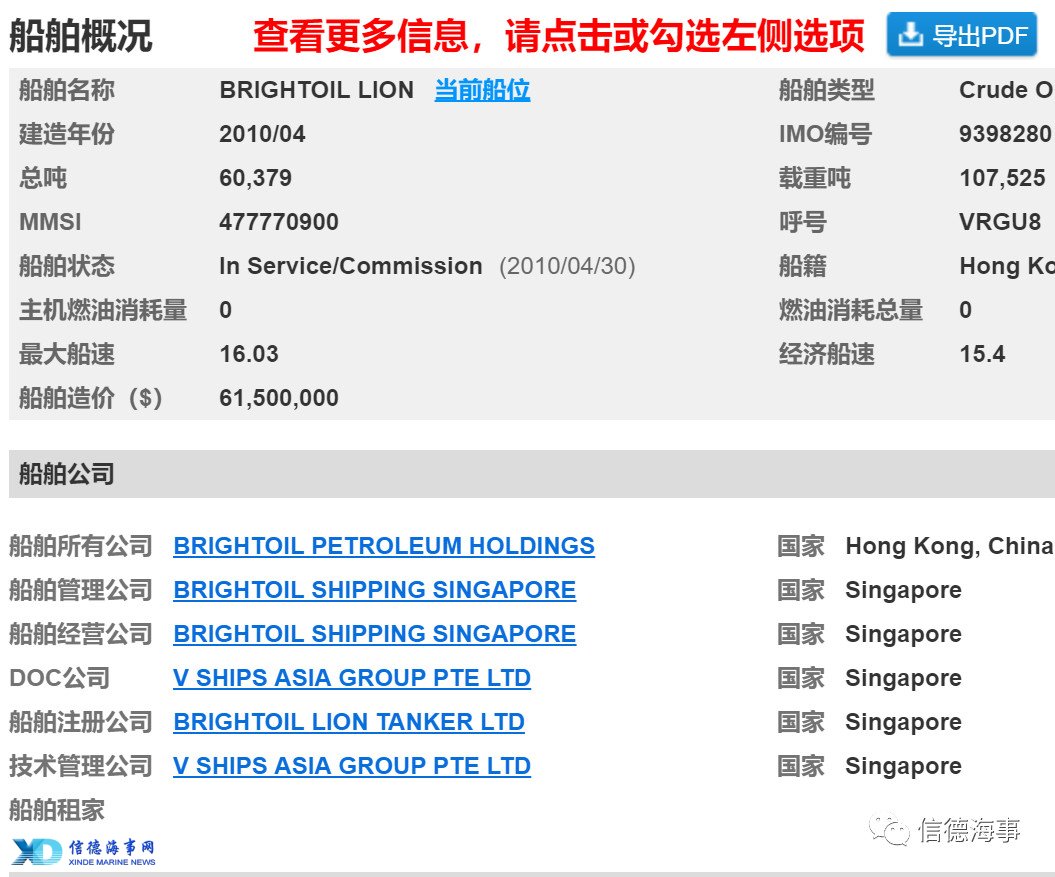Select Singapore in the 船舶注册公司 row
1055x877 pixels.
click(904, 722)
